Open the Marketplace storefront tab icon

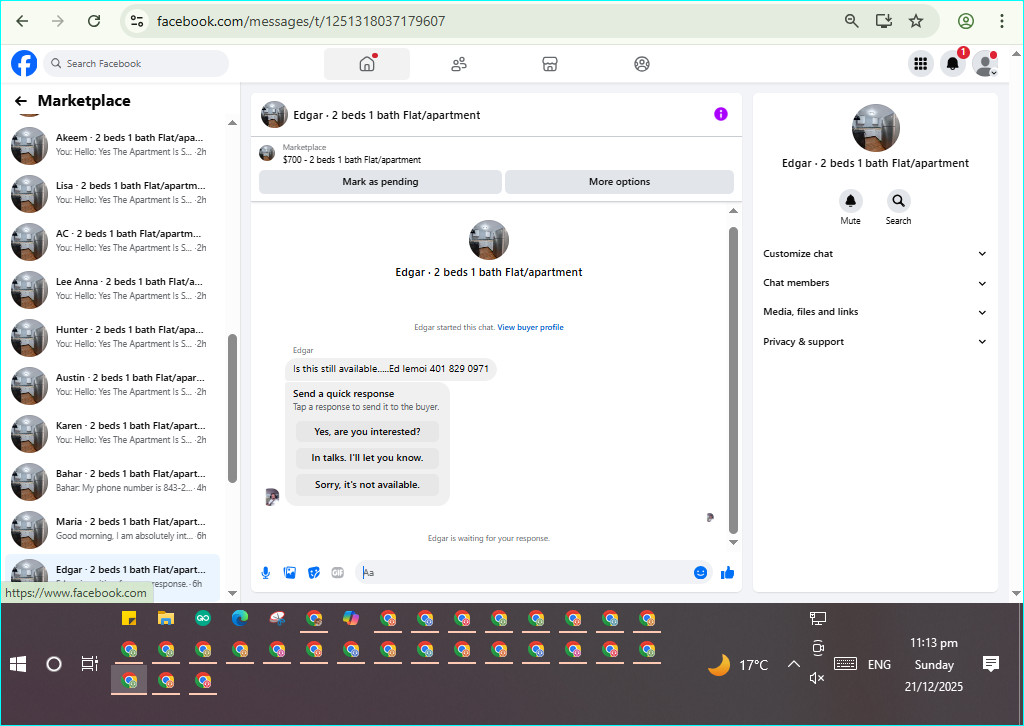click(x=550, y=63)
